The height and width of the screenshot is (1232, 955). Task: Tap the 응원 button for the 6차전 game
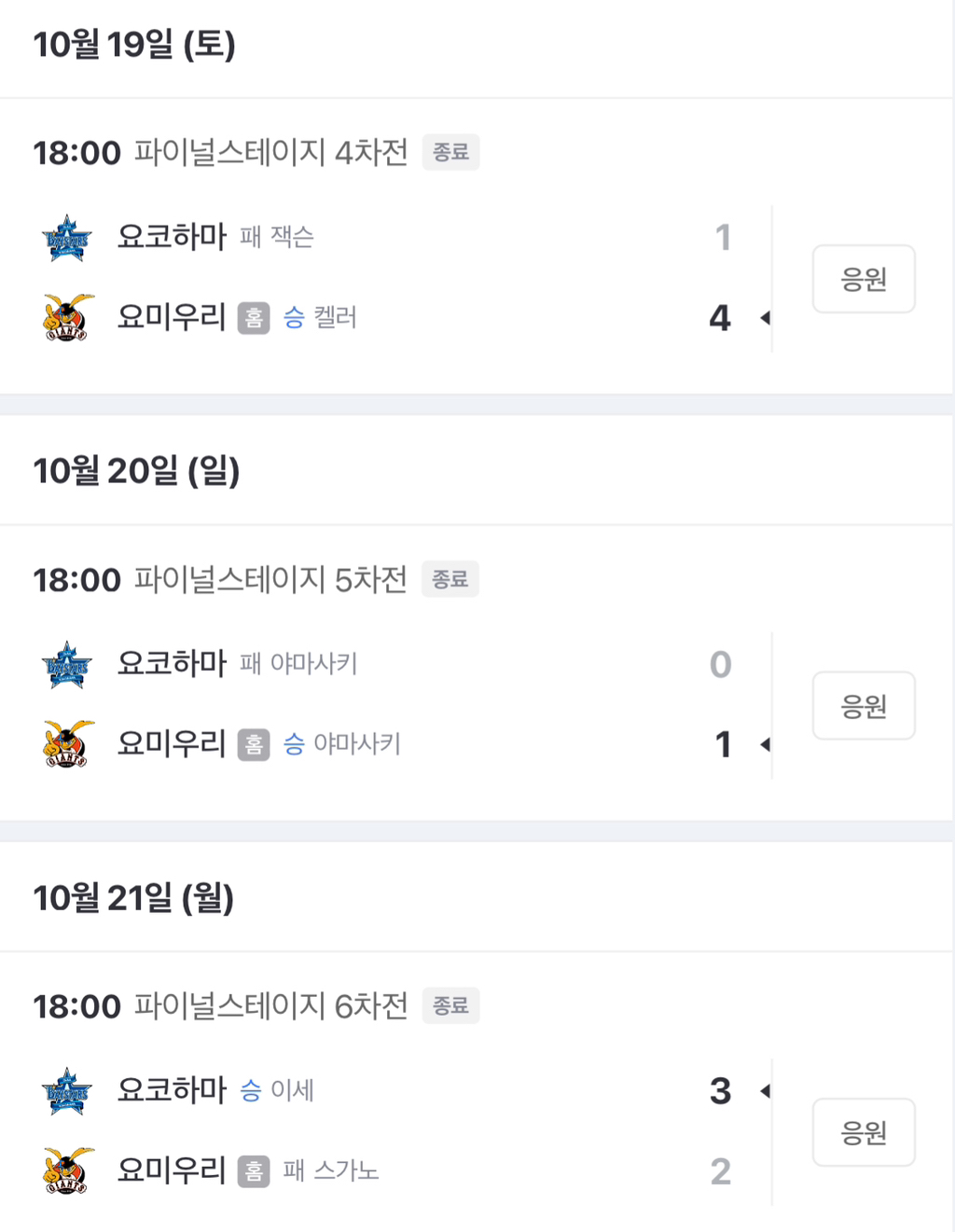[x=863, y=1132]
